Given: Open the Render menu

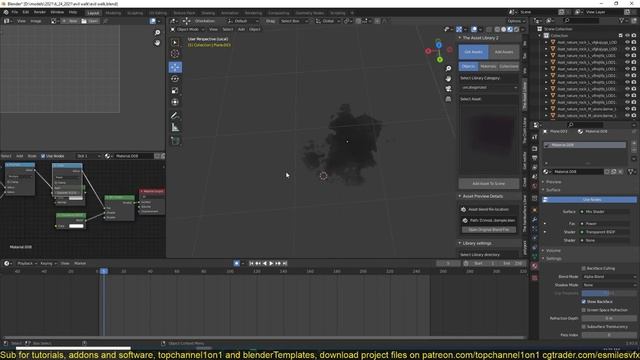Looking at the screenshot, I should click(40, 12).
